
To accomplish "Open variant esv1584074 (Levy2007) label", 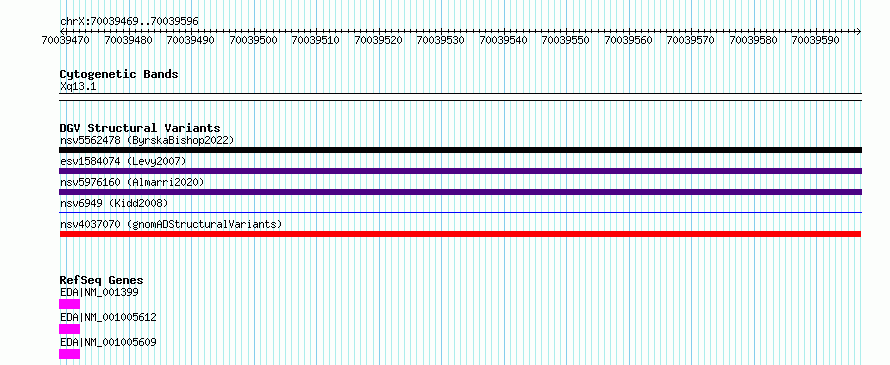I will (123, 162).
